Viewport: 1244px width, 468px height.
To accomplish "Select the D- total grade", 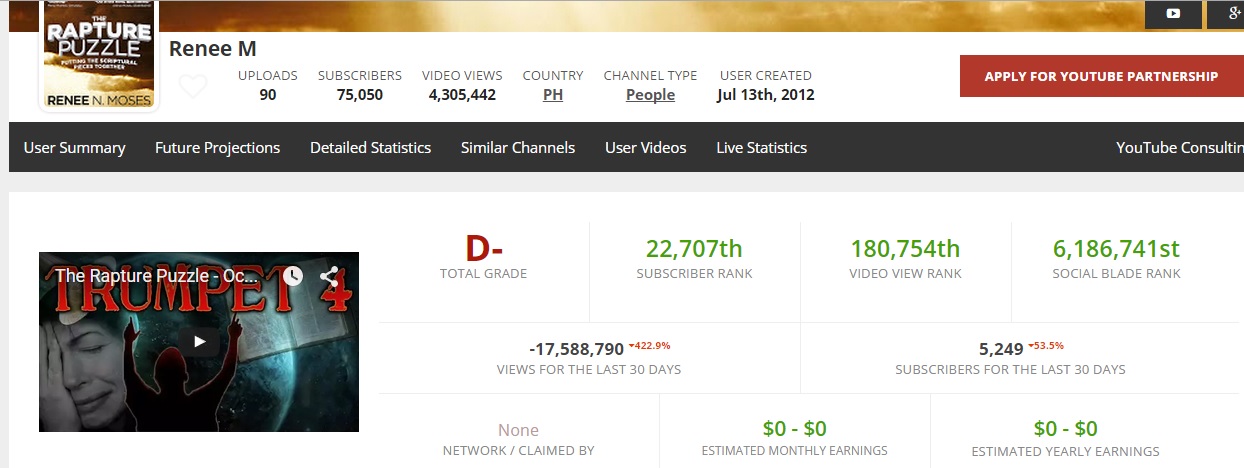I will click(484, 248).
